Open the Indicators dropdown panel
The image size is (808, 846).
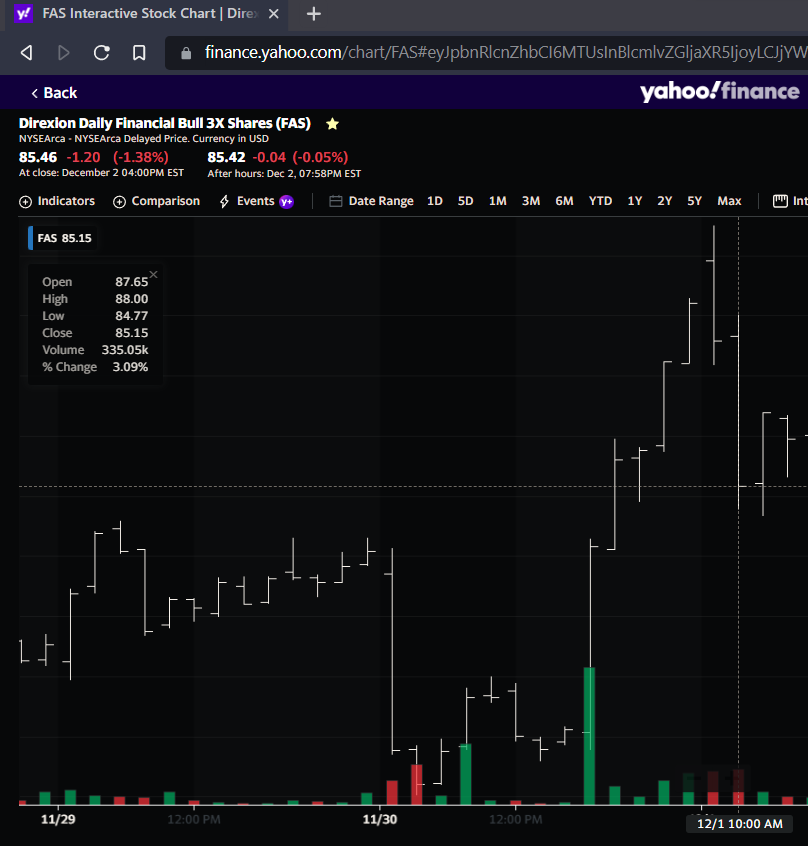[57, 201]
